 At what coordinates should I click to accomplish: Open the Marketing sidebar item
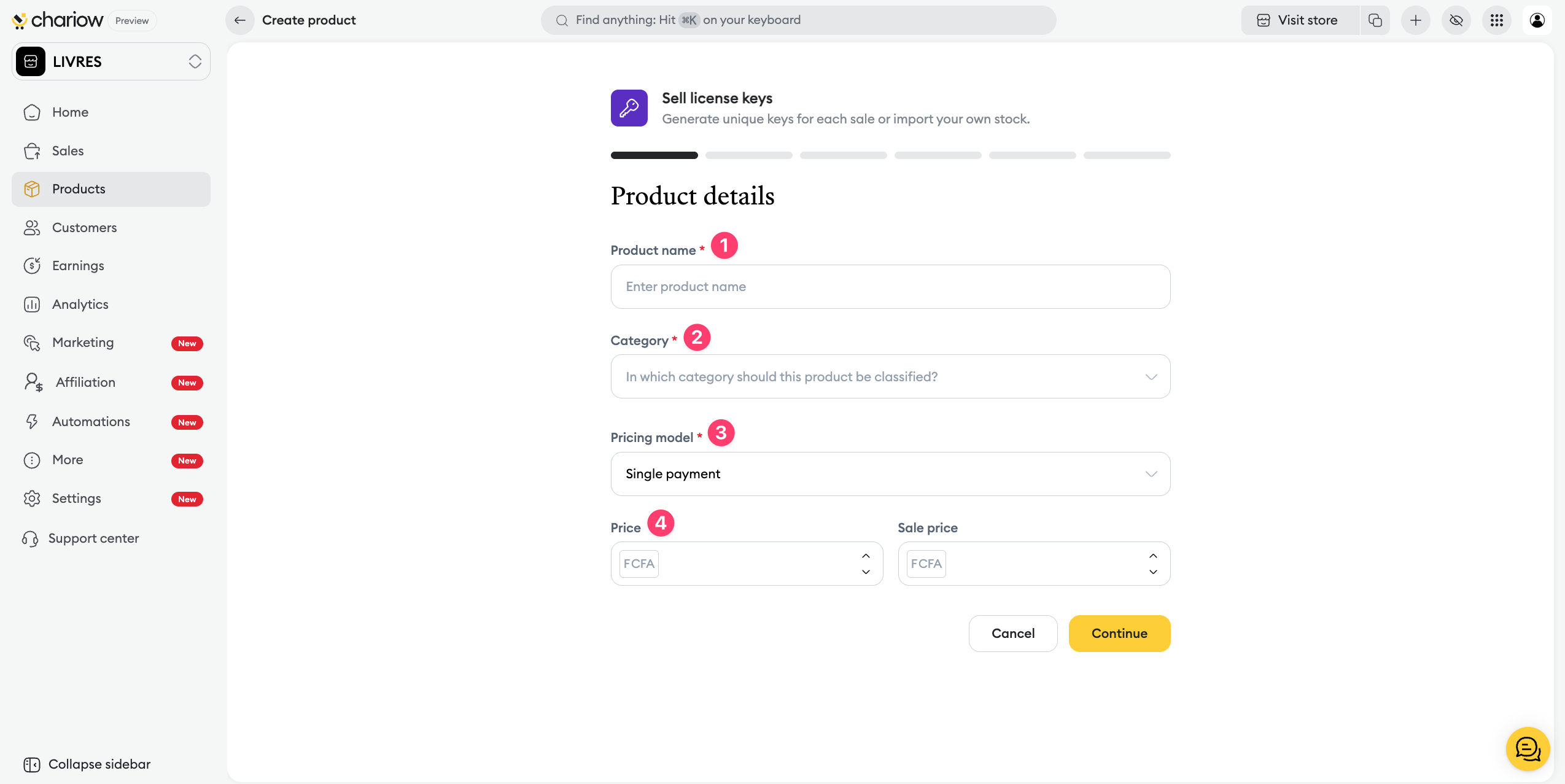coord(83,343)
